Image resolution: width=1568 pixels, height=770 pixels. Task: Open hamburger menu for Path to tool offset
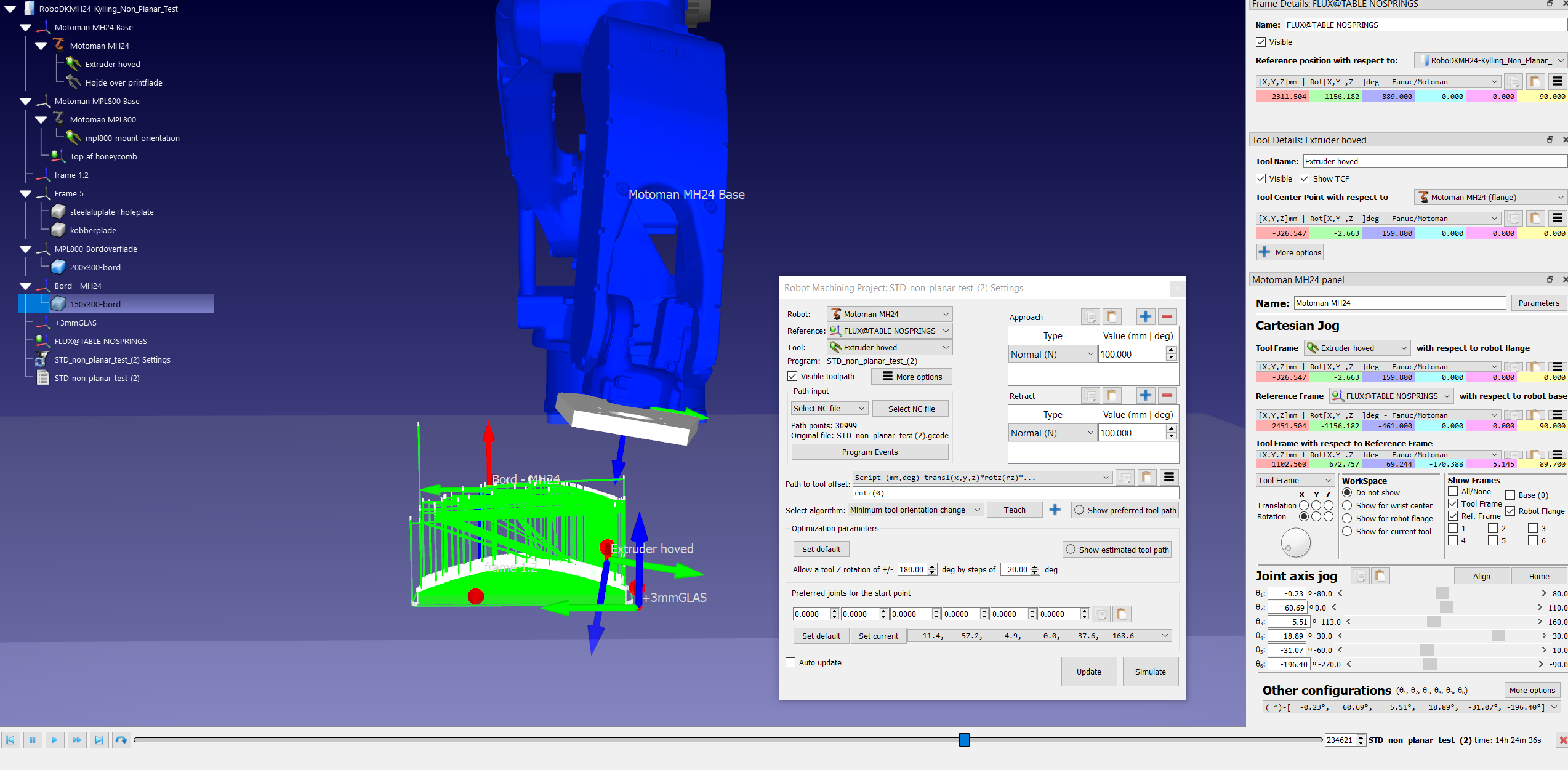[x=1169, y=477]
